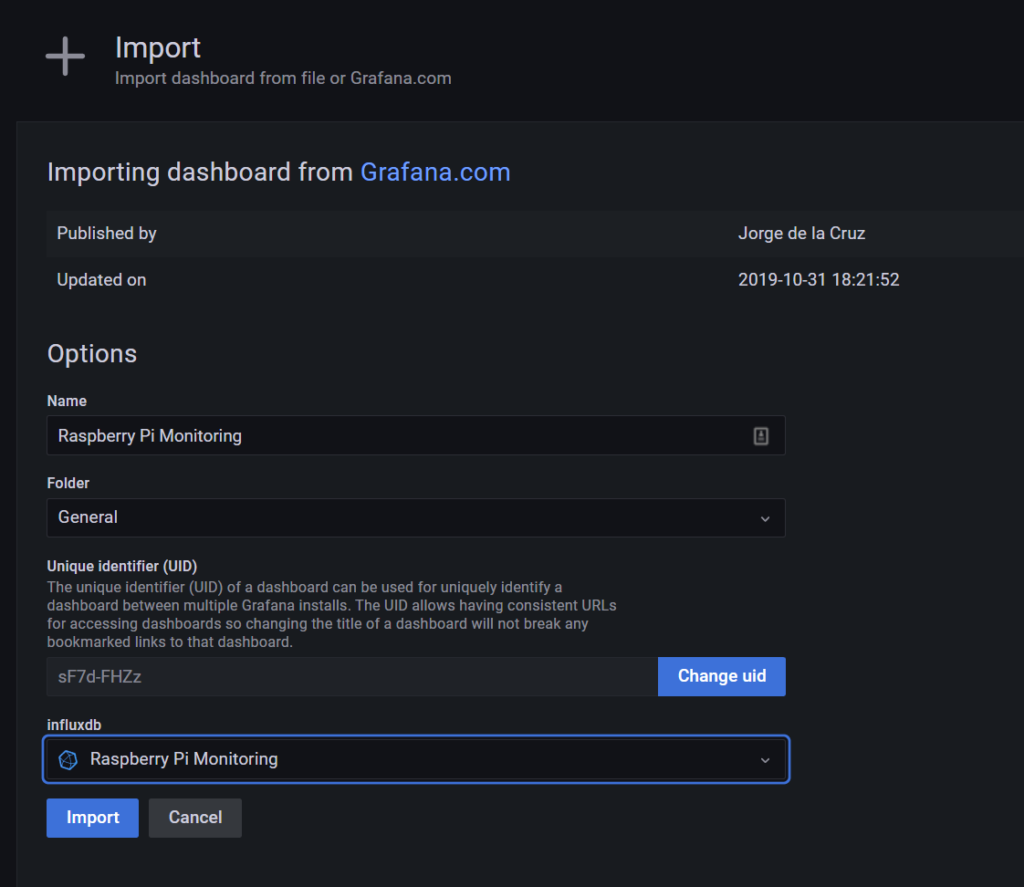Click the blue Import button
Image resolution: width=1024 pixels, height=887 pixels.
click(92, 818)
